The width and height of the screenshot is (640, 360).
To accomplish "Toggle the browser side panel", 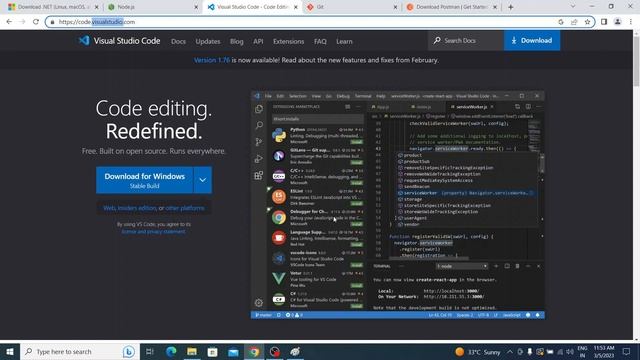I will tap(604, 22).
